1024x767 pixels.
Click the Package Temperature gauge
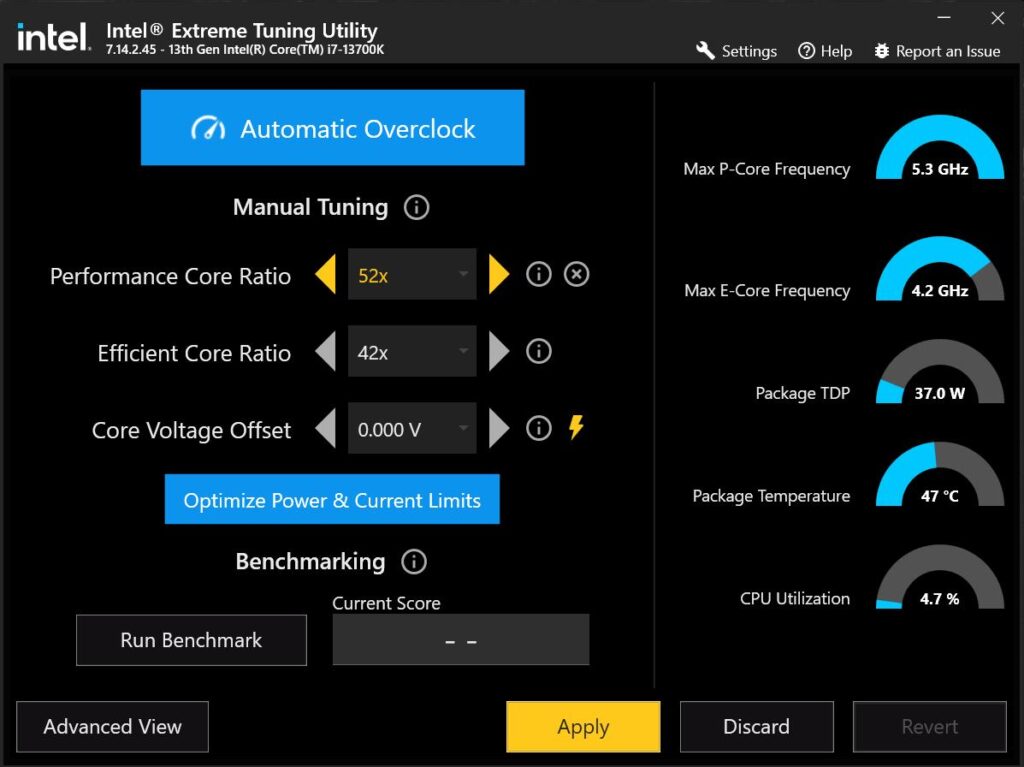click(940, 474)
